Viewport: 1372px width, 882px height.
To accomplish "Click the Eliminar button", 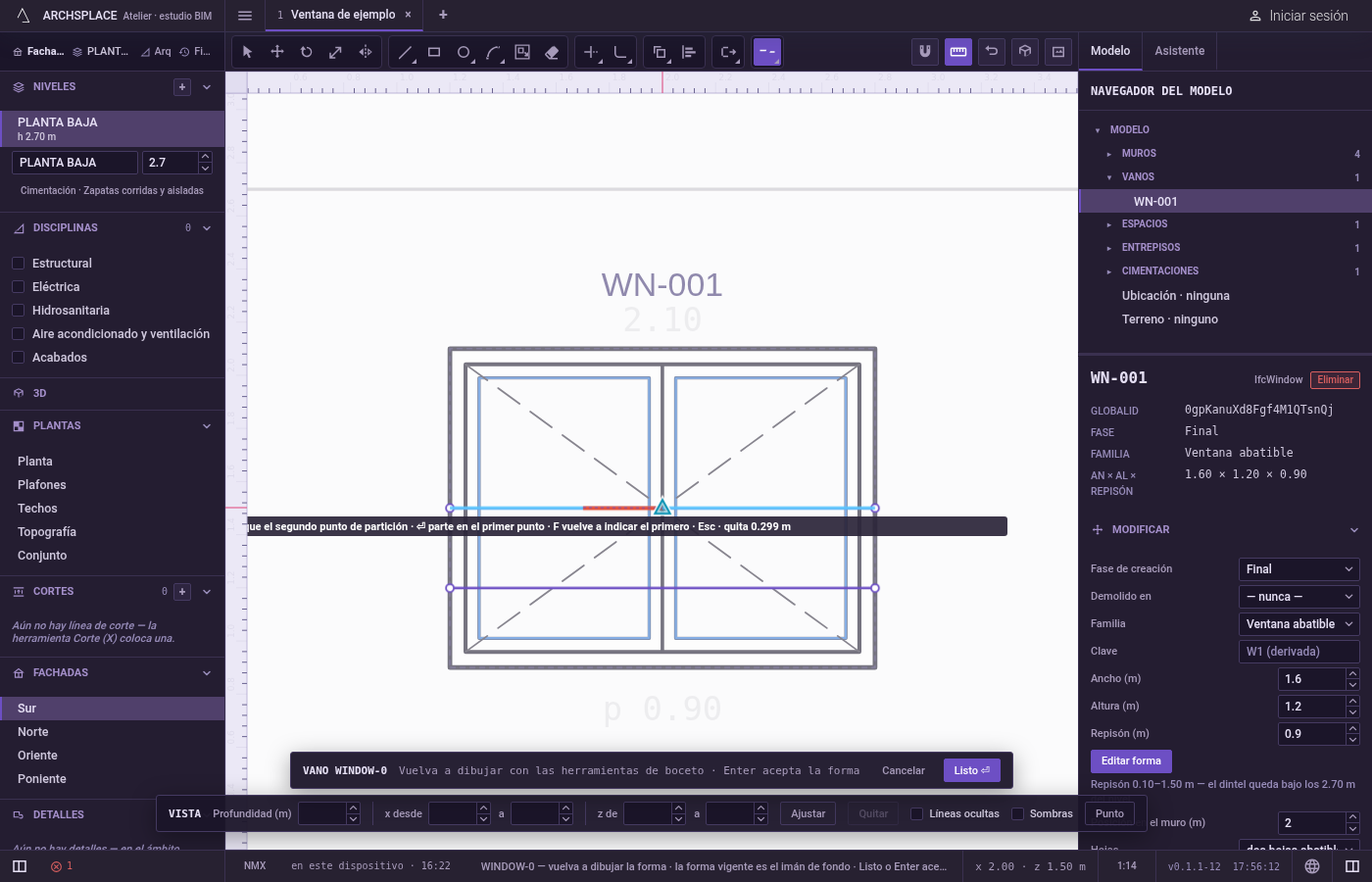I will 1335,380.
